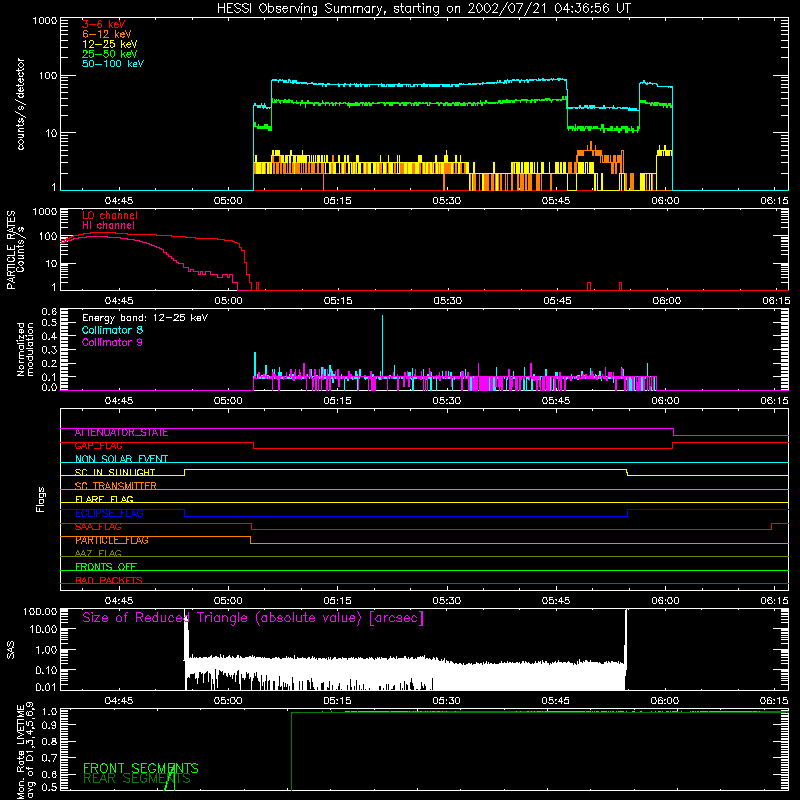Click the FLARE_FLAG label
The width and height of the screenshot is (800, 800).
click(x=104, y=499)
